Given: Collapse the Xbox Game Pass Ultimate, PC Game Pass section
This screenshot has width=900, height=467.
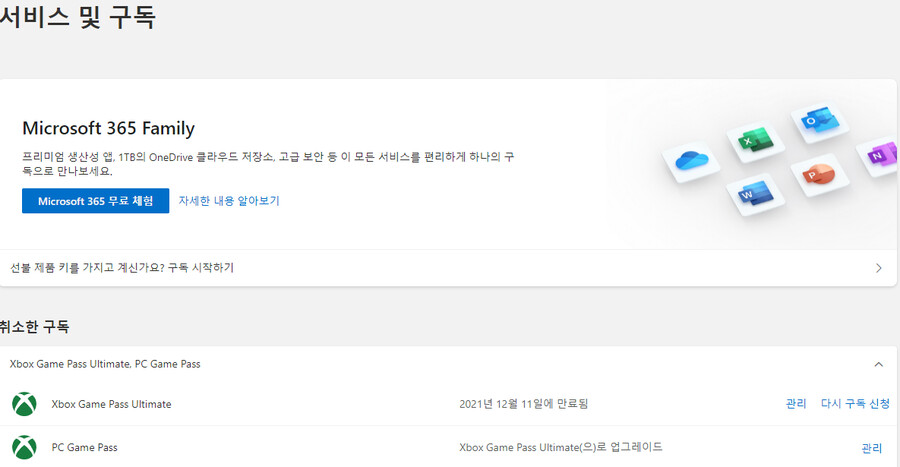Looking at the screenshot, I should [x=878, y=364].
